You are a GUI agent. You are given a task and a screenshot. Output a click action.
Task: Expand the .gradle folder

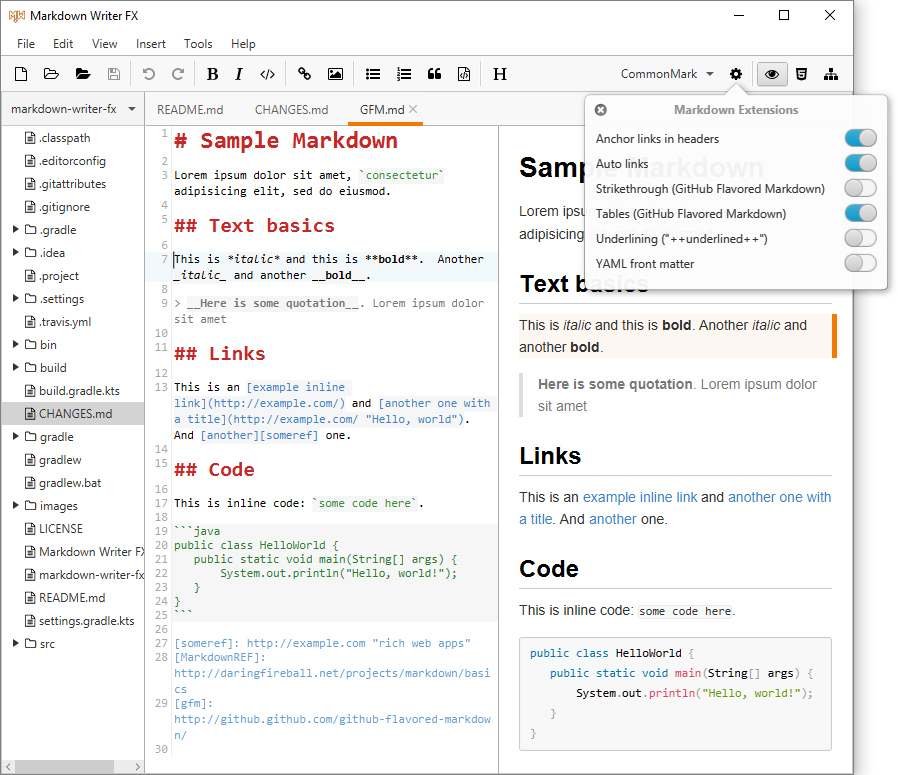16,230
